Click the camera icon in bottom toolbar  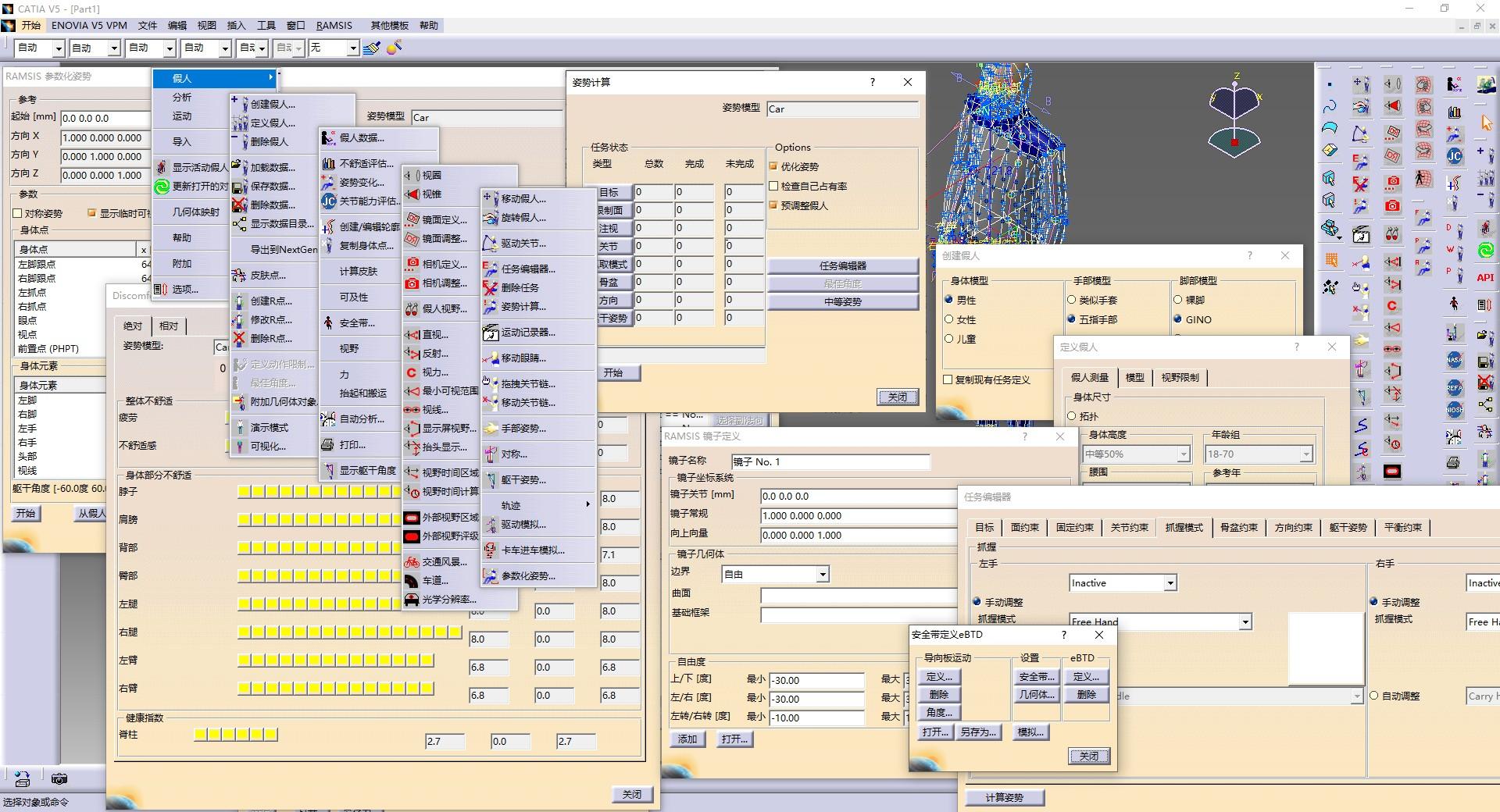point(59,778)
